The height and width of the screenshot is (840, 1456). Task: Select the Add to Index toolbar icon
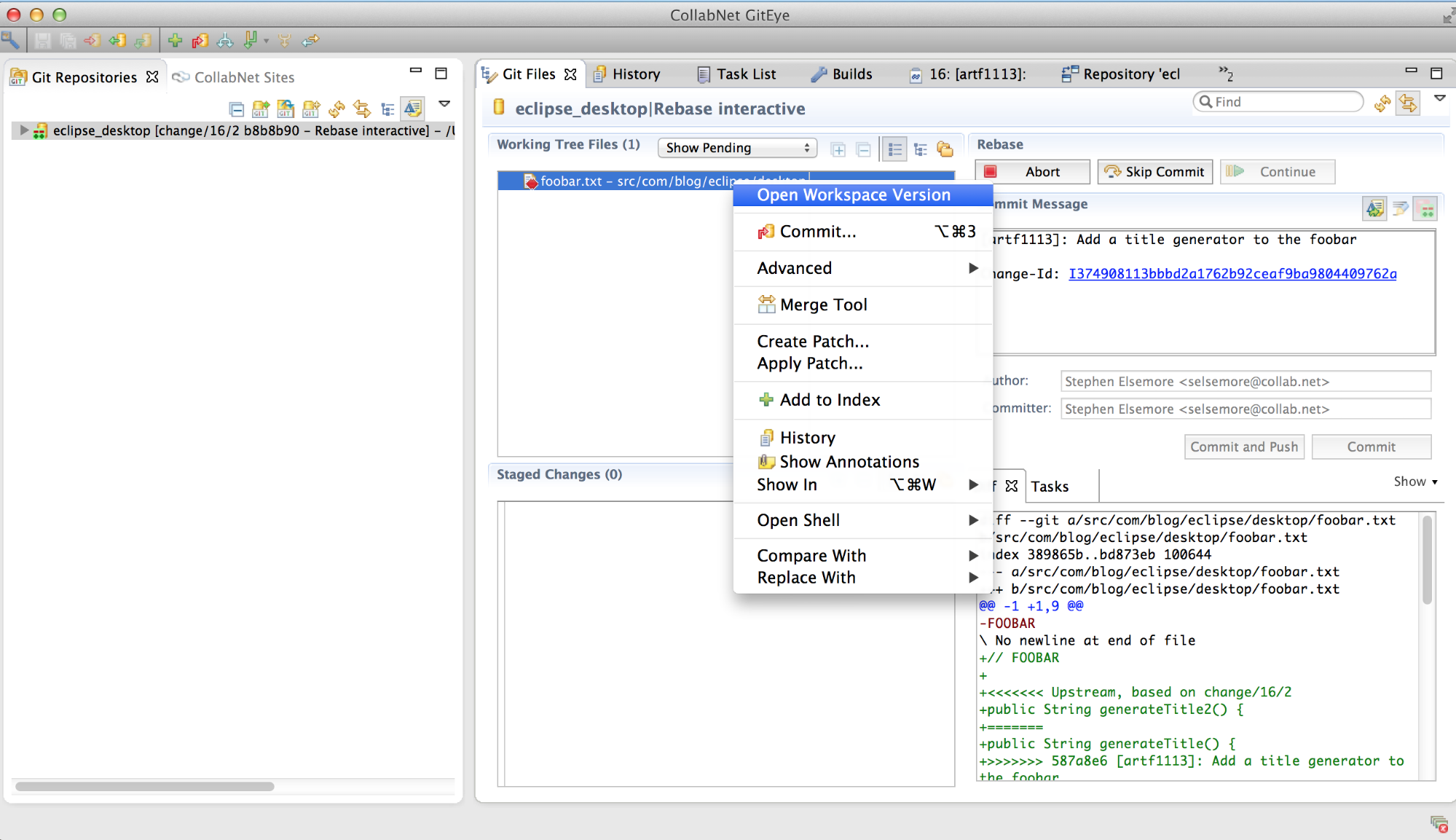point(175,40)
